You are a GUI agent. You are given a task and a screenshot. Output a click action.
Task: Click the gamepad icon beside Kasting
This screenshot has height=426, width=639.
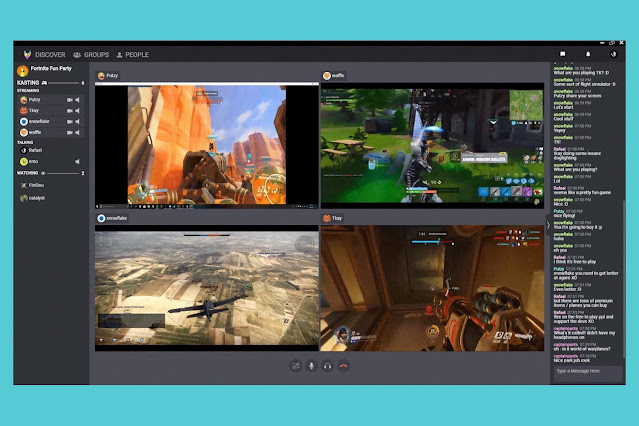(x=44, y=83)
